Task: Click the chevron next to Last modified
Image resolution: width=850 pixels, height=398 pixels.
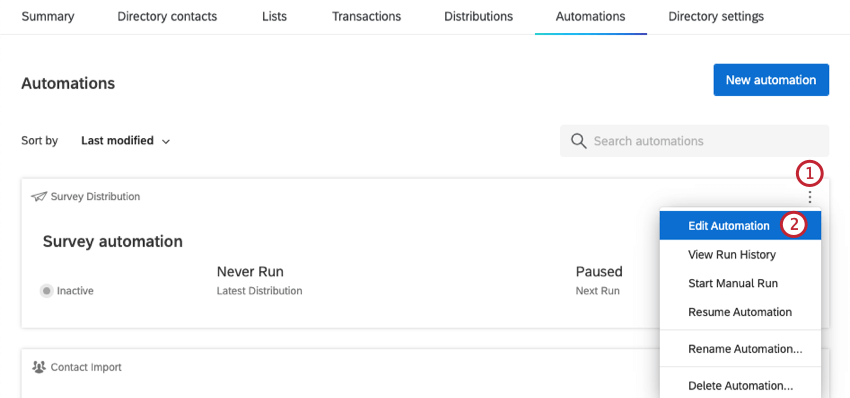Action: pos(166,142)
